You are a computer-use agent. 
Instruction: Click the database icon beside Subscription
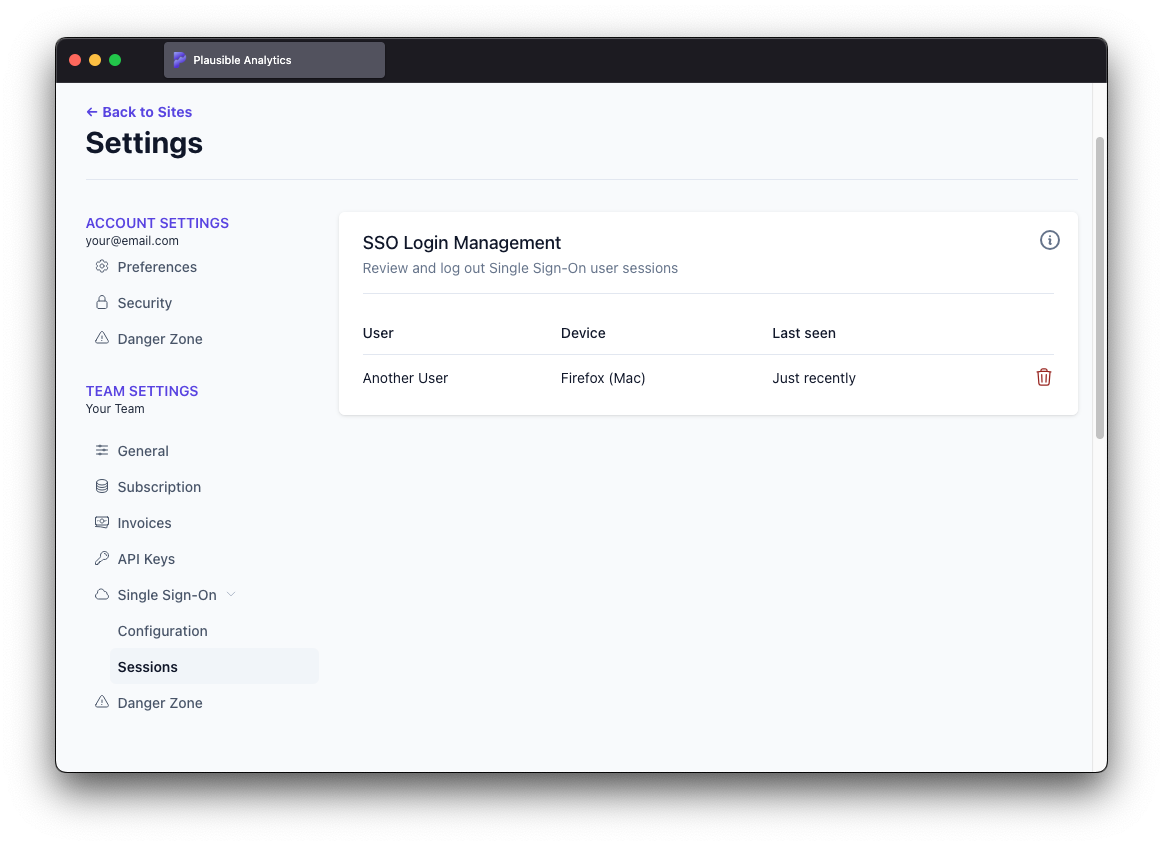click(102, 487)
